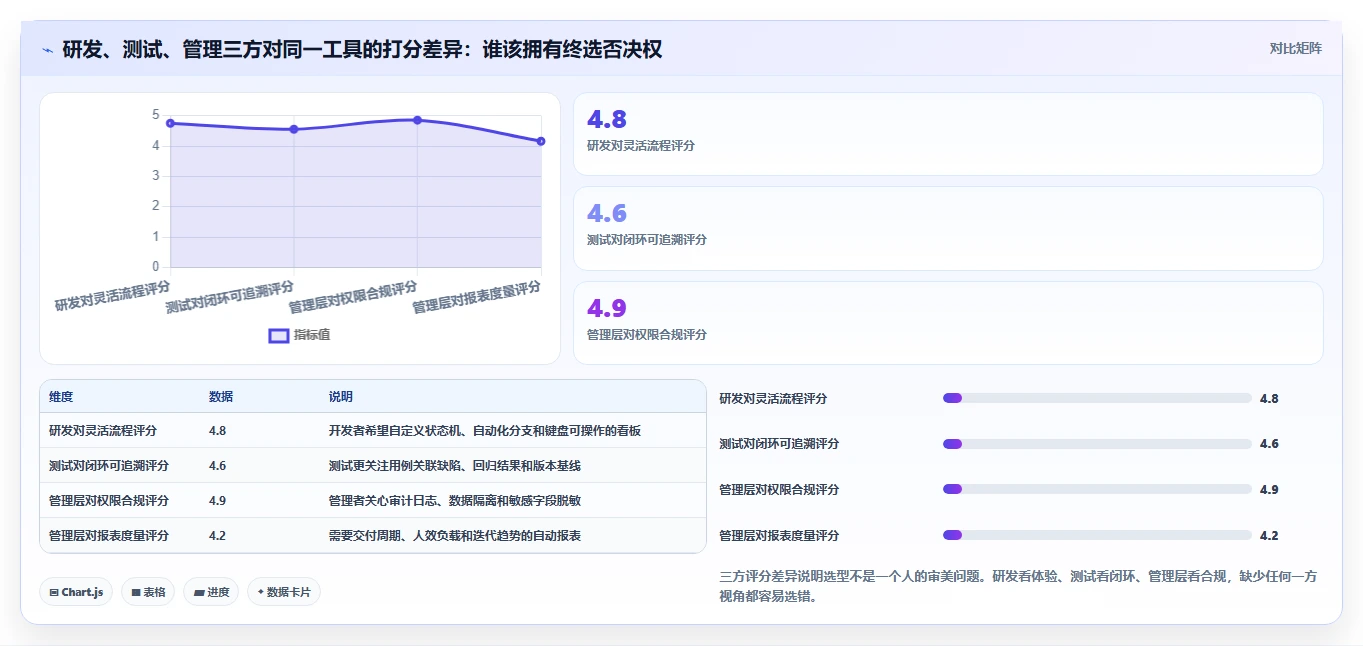Click the progress bar for 测试对闭环可追溯评分
The image size is (1363, 646).
(1097, 444)
